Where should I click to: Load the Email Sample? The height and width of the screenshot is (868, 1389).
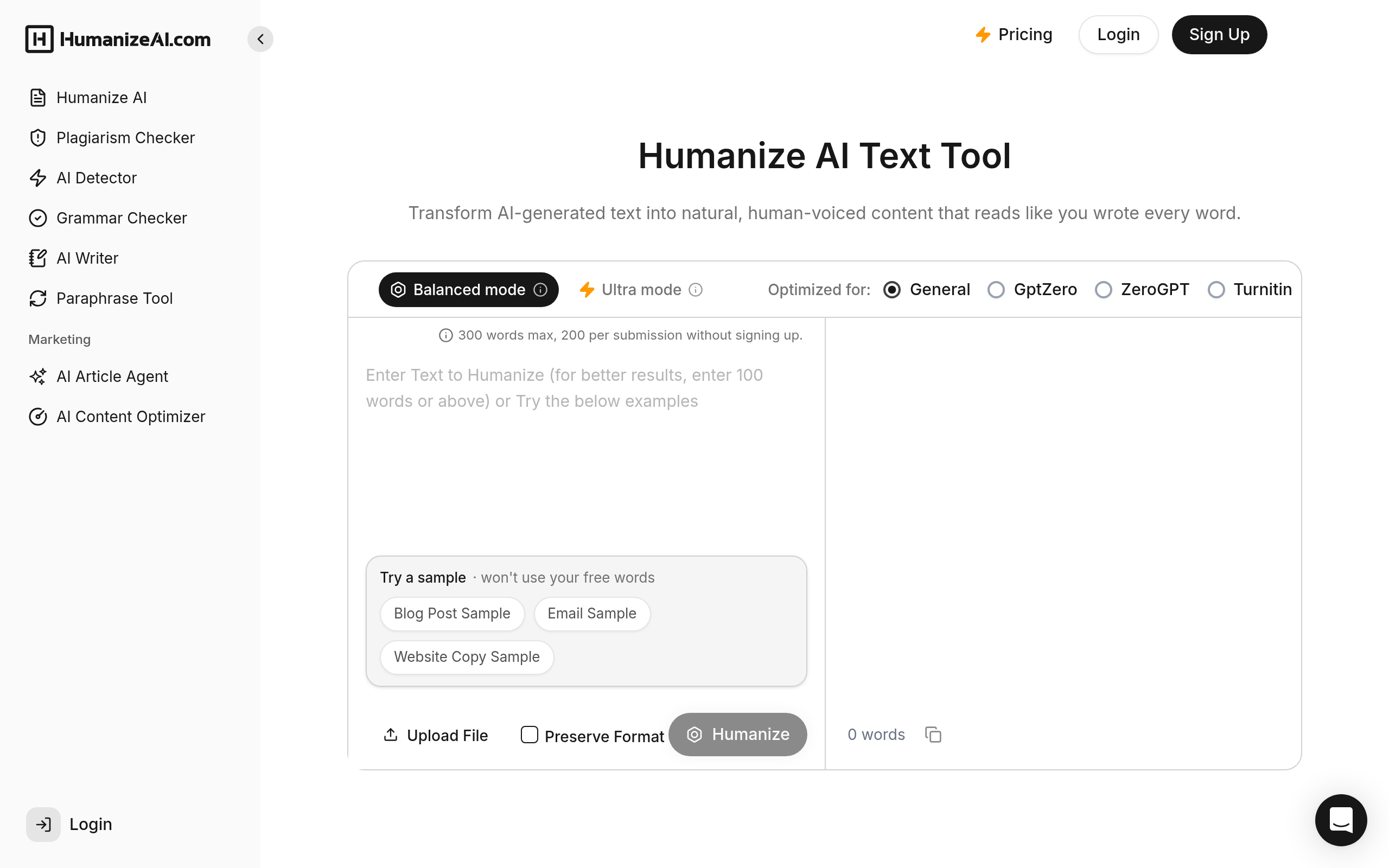592,614
